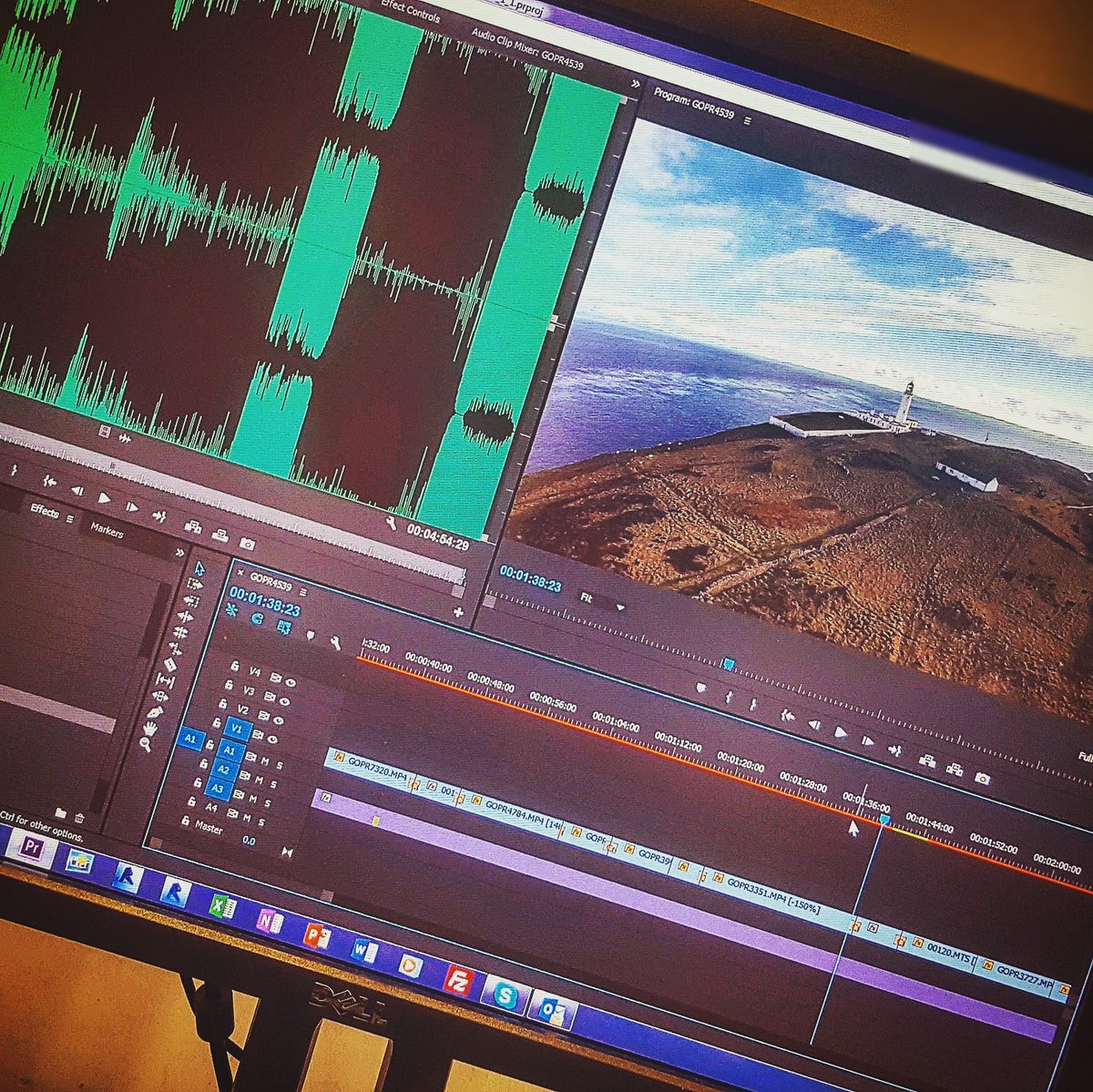Click Lift button in program monitor
Screen dimensions: 1093x1092
click(927, 760)
